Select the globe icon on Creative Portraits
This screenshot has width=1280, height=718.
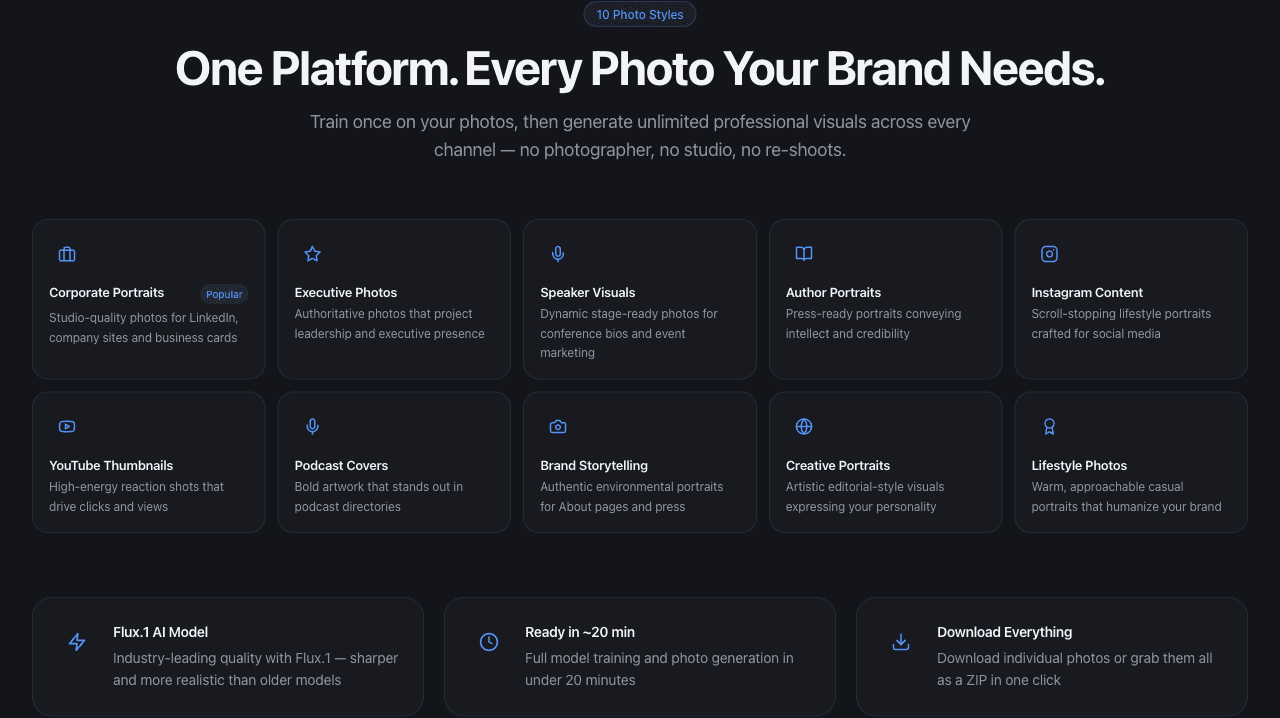tap(803, 426)
